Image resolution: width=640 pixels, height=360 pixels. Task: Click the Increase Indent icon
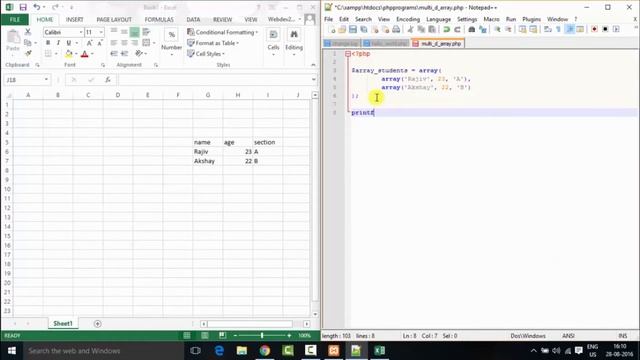(x=124, y=53)
